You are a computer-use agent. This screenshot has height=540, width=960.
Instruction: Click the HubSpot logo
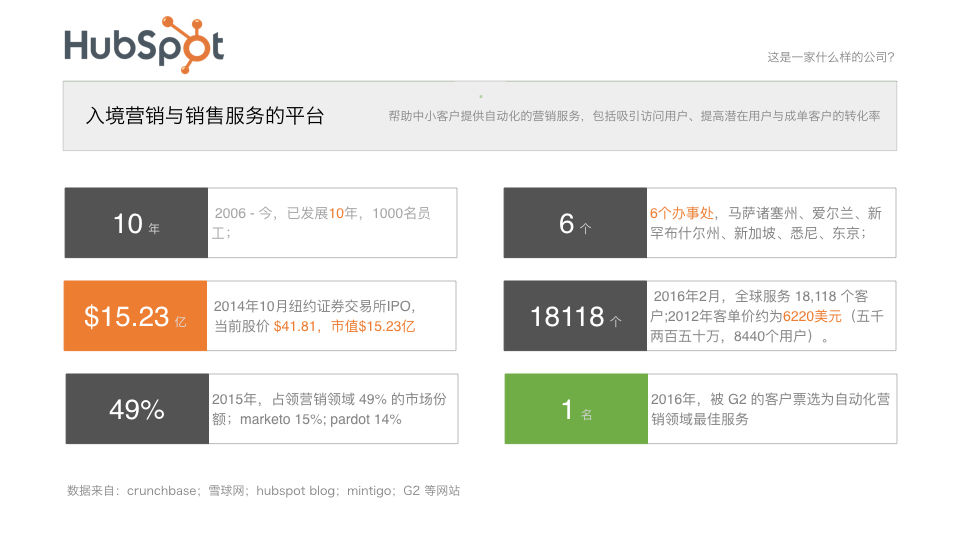[x=144, y=45]
